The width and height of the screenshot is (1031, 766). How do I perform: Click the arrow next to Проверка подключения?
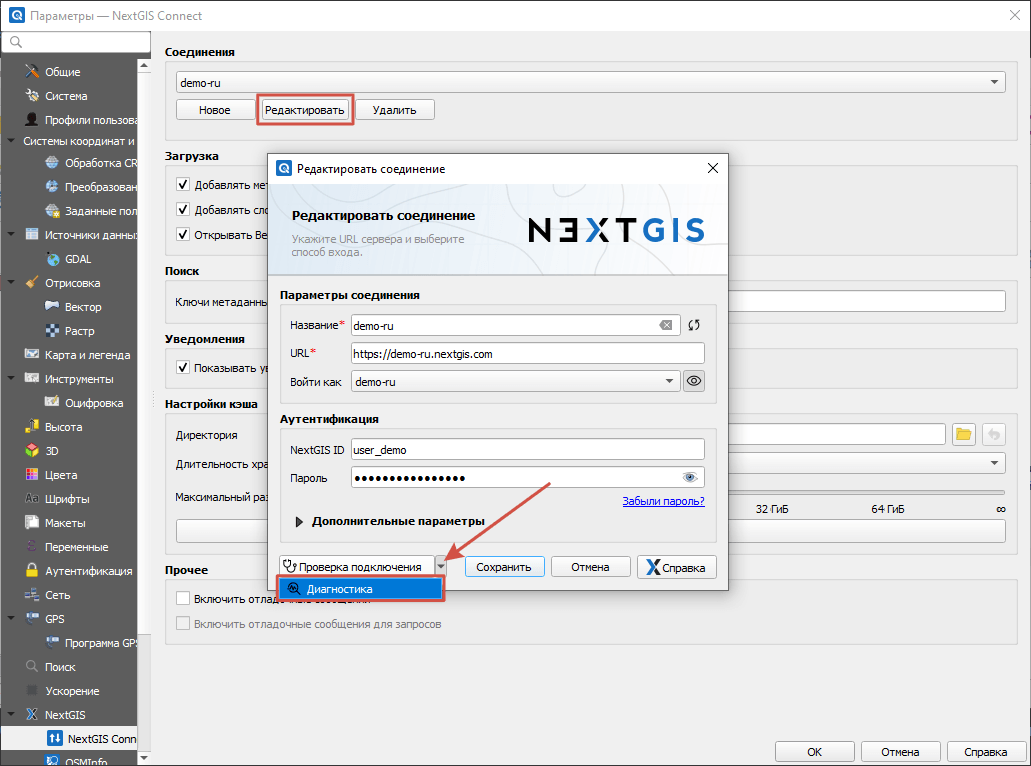441,566
